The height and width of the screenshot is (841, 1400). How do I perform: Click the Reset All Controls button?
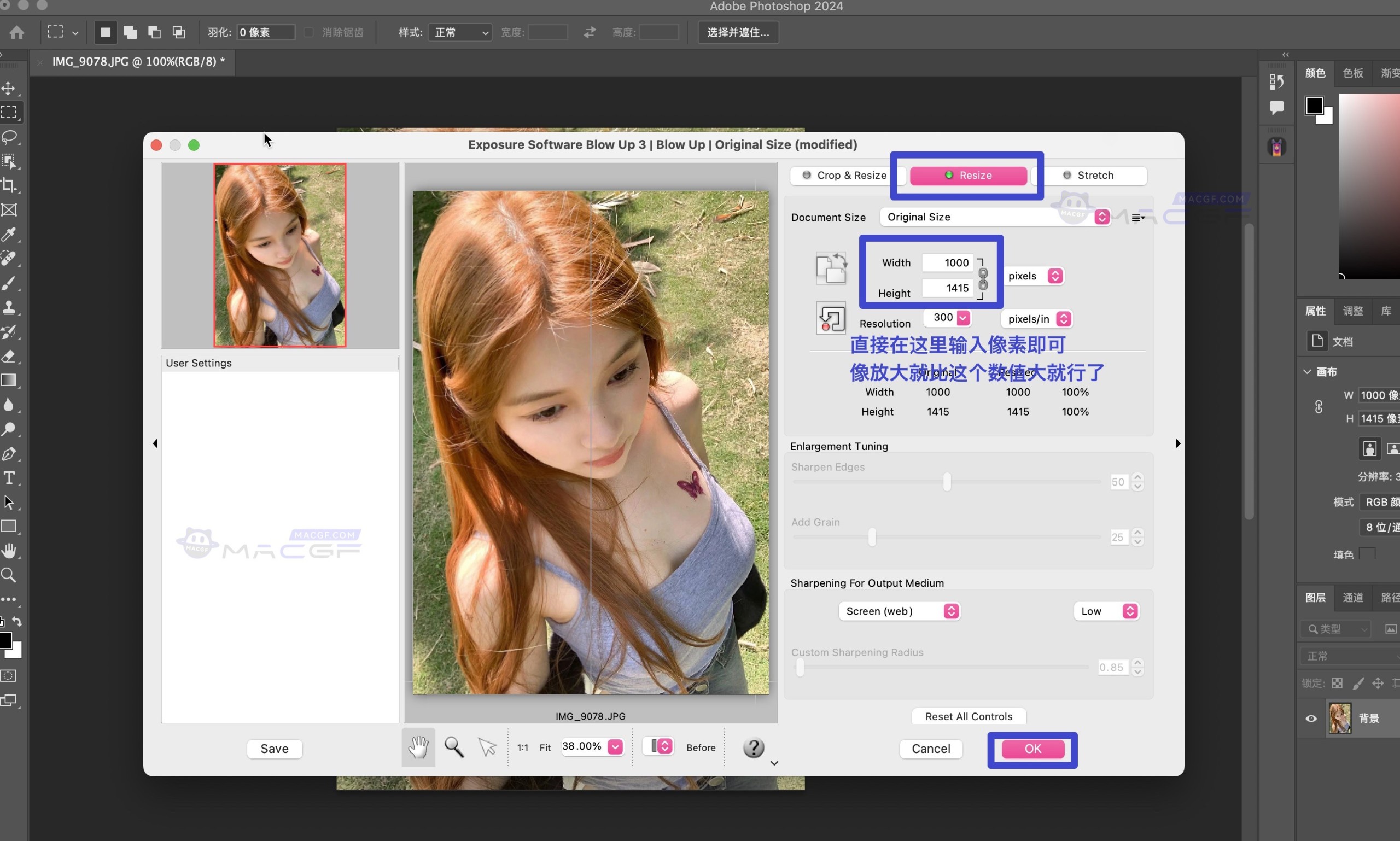point(968,716)
